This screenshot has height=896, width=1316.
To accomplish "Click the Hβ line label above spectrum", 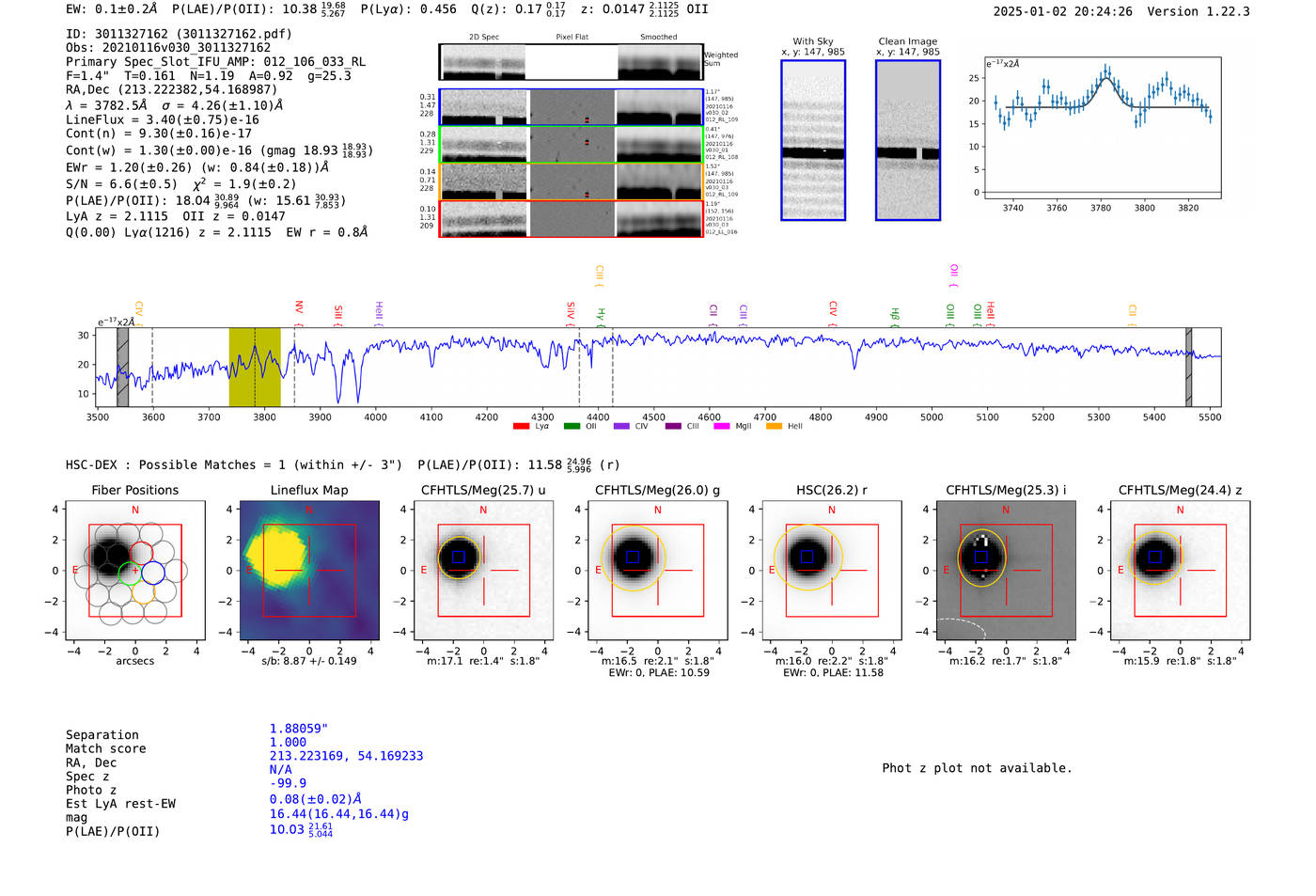I will pyautogui.click(x=895, y=317).
